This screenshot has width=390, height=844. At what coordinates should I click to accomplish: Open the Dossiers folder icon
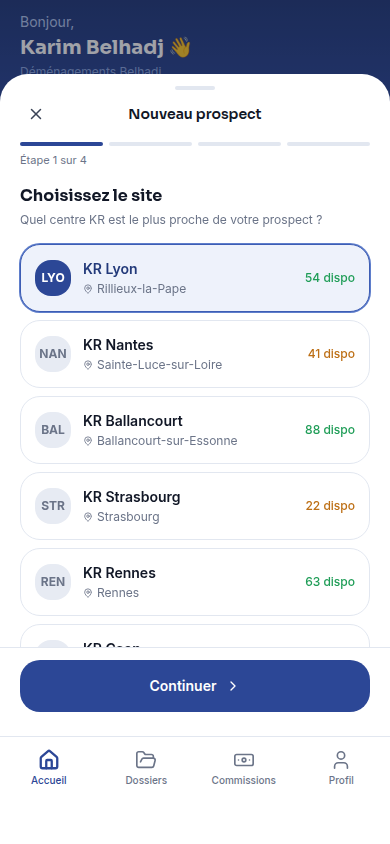pos(146,760)
